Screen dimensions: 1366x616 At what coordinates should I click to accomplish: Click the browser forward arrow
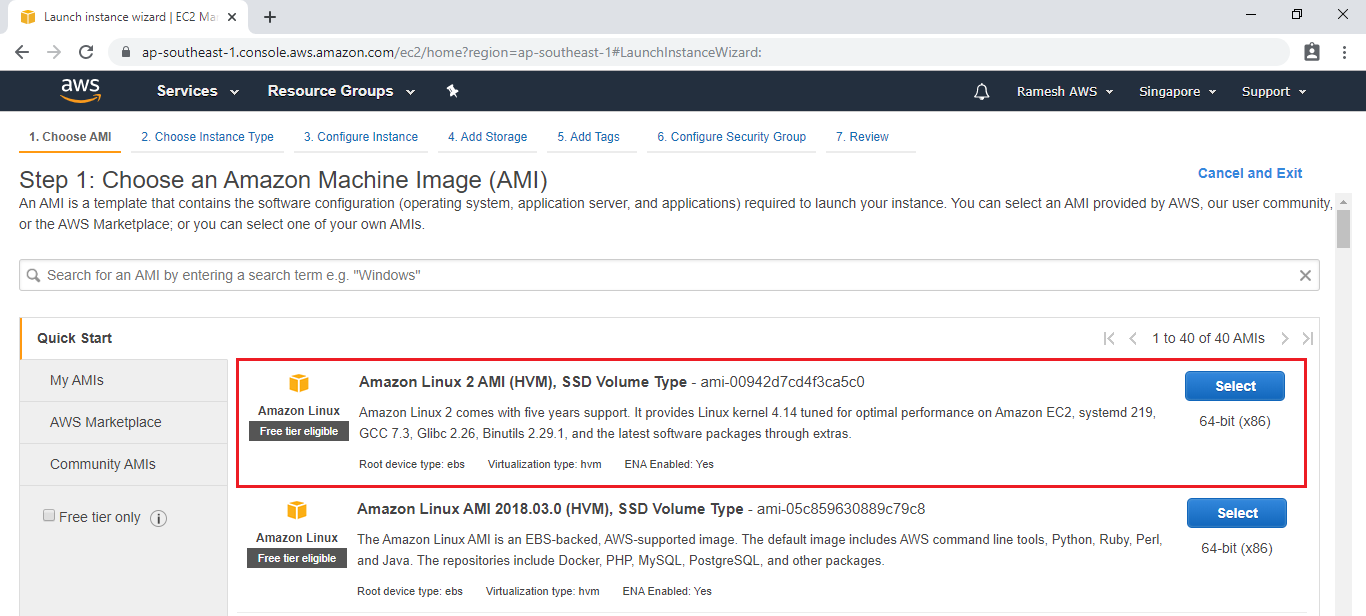54,52
